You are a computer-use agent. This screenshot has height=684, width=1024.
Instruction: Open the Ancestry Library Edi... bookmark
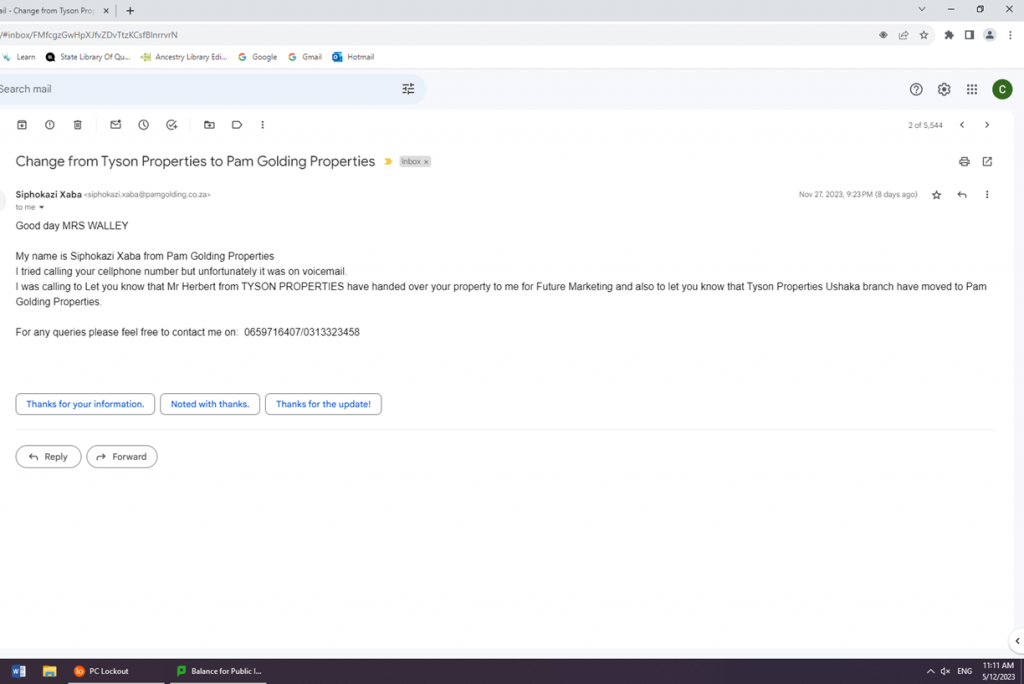[x=184, y=57]
